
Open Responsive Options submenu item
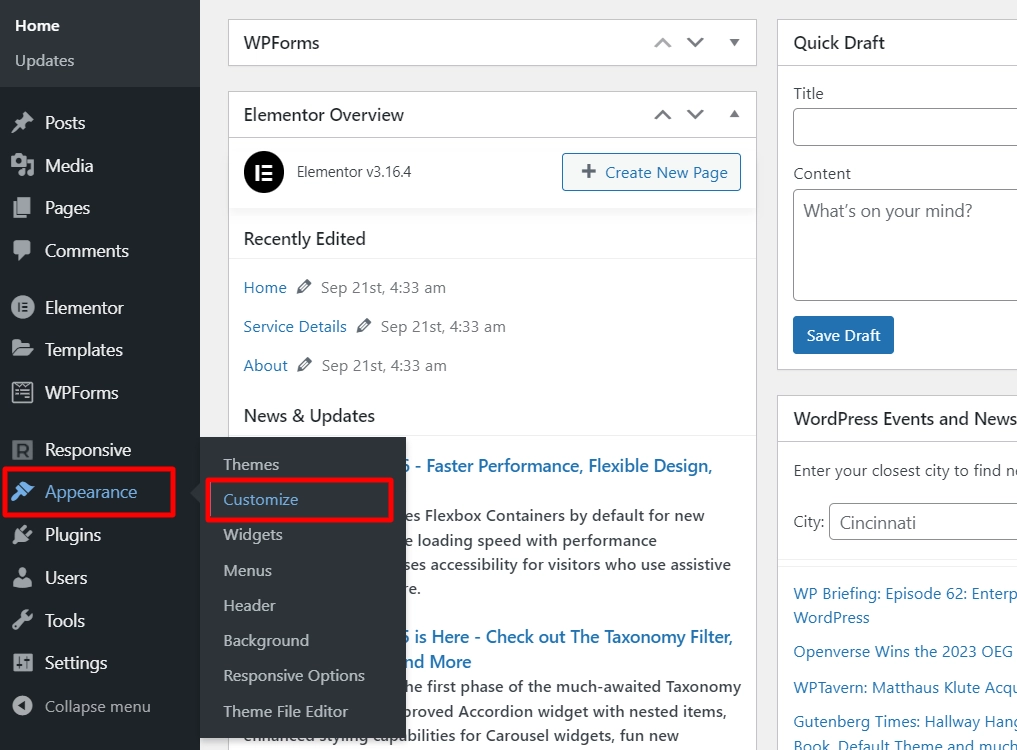(294, 675)
